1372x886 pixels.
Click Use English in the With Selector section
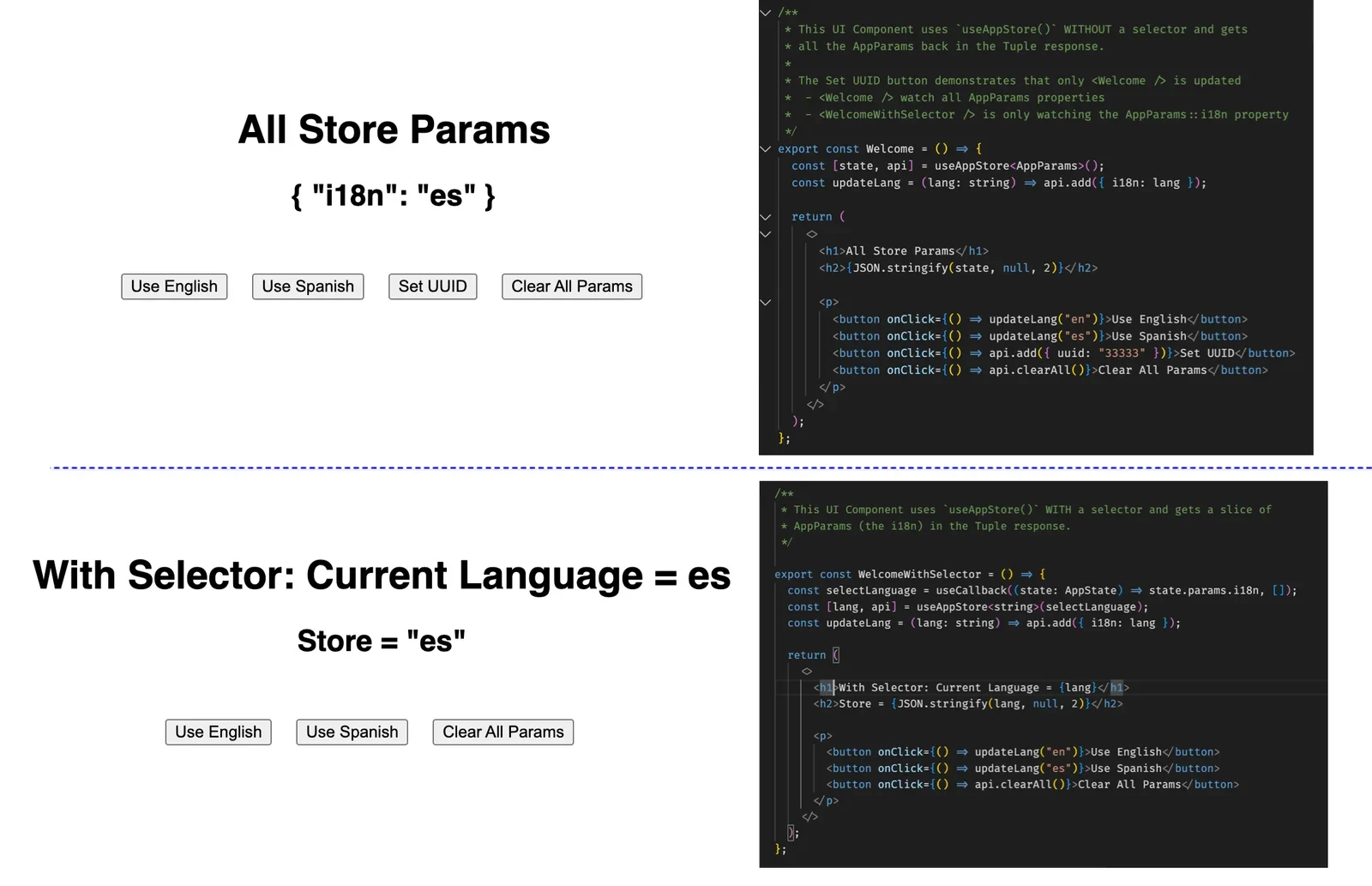click(x=219, y=732)
